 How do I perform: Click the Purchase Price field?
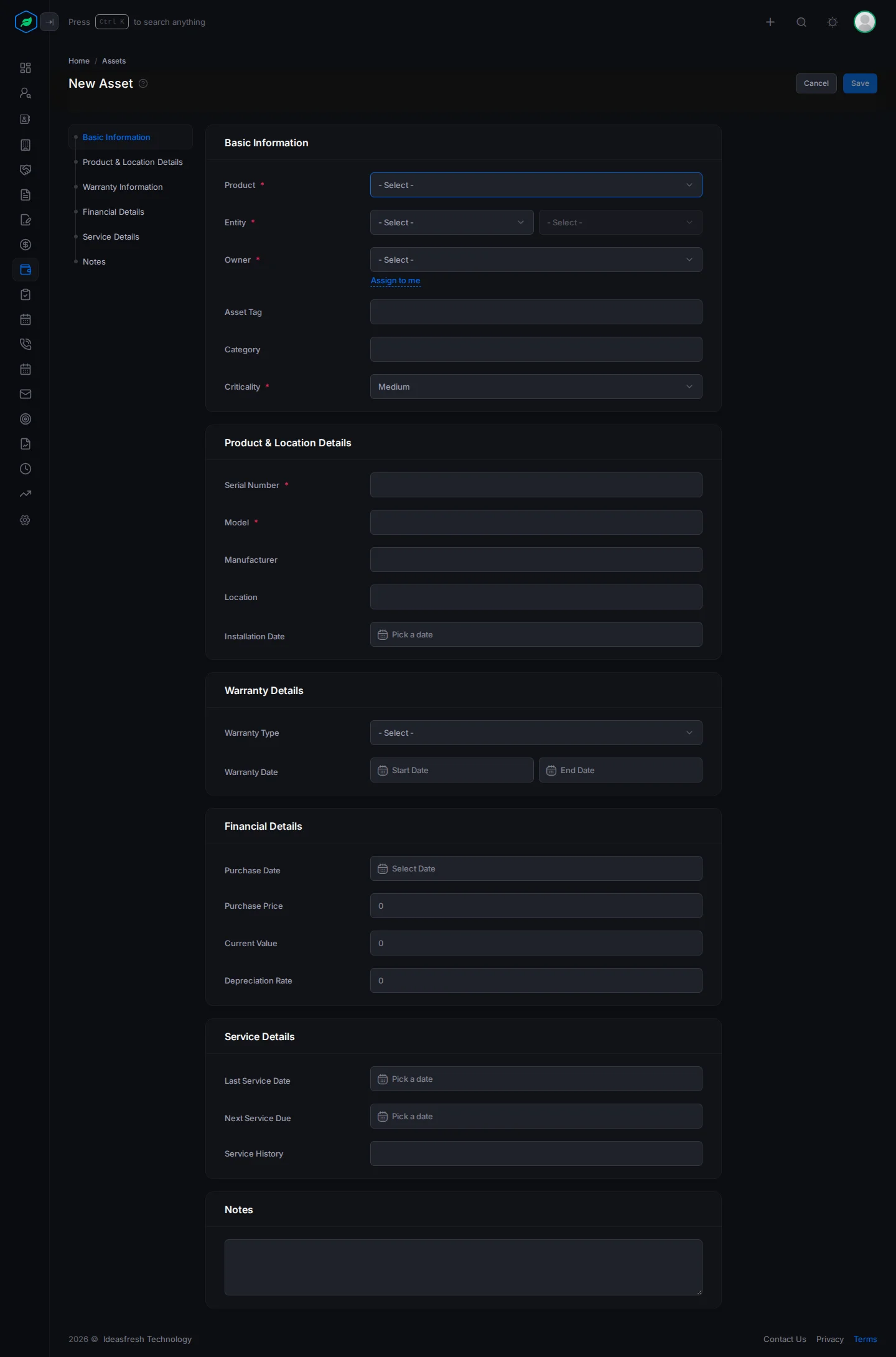coord(536,906)
